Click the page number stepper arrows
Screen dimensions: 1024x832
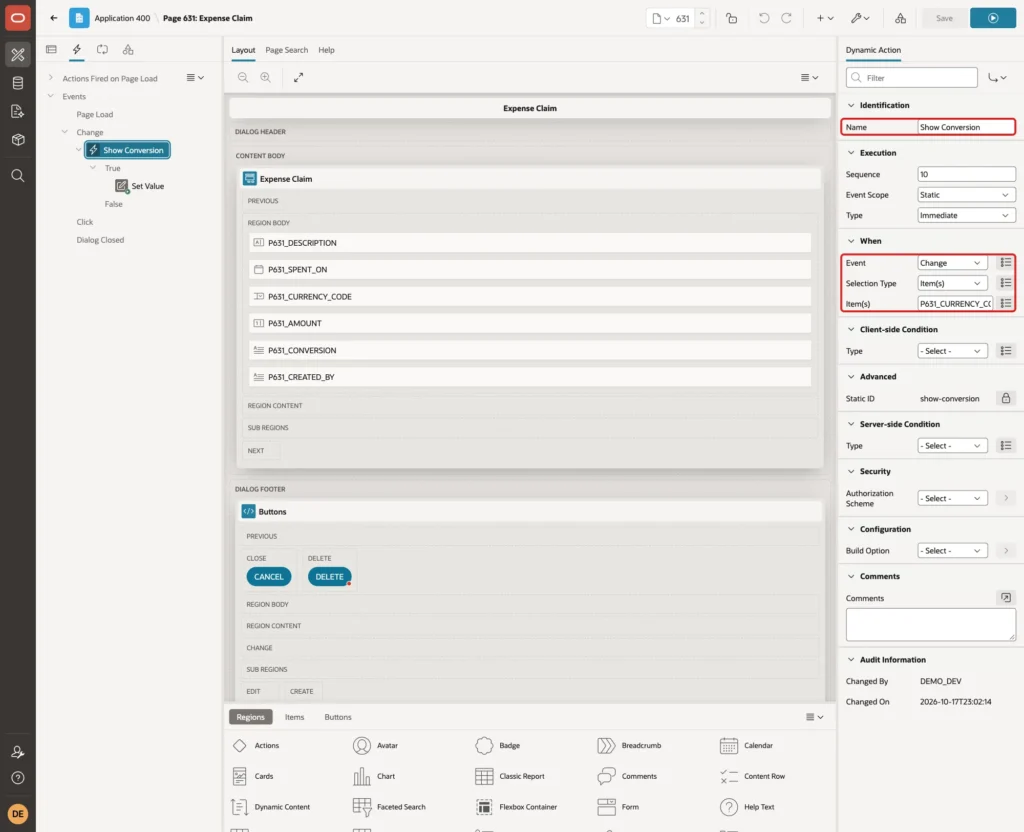click(x=702, y=18)
